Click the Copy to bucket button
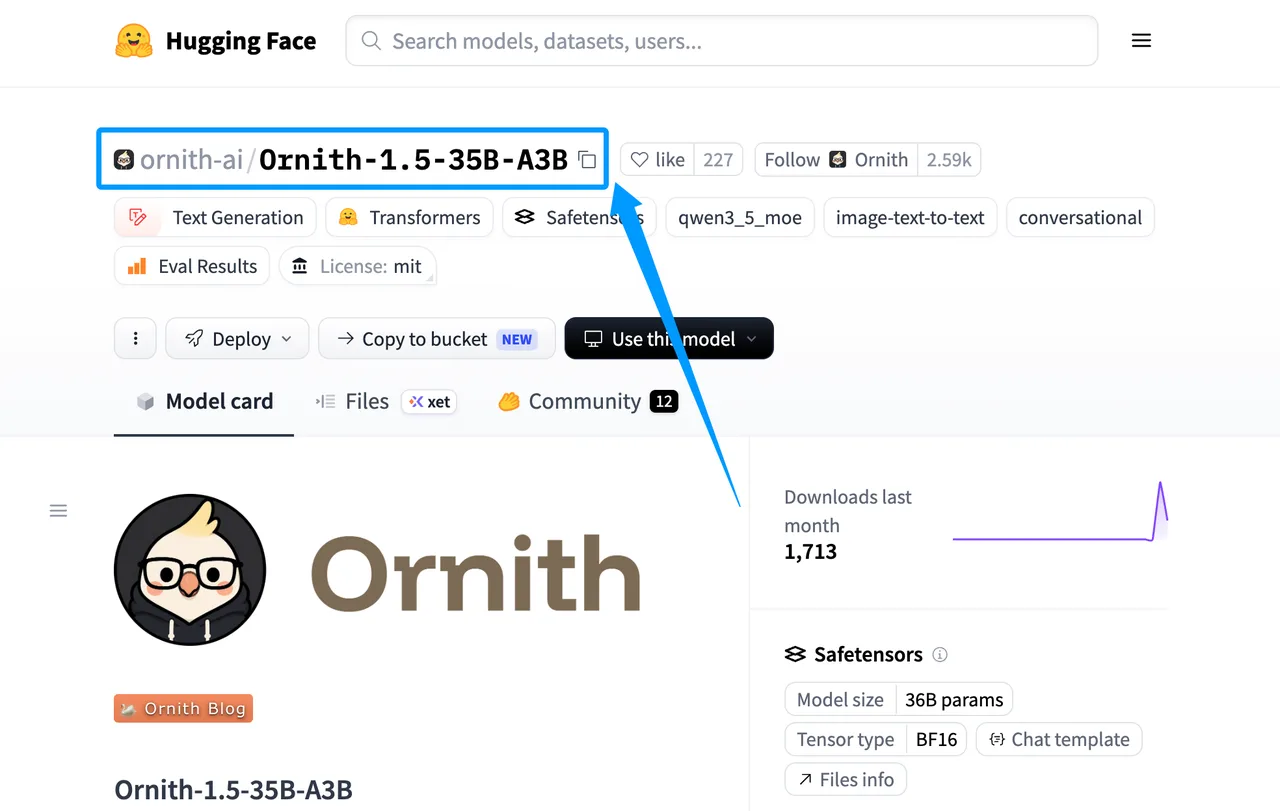Image resolution: width=1280 pixels, height=811 pixels. (x=437, y=339)
